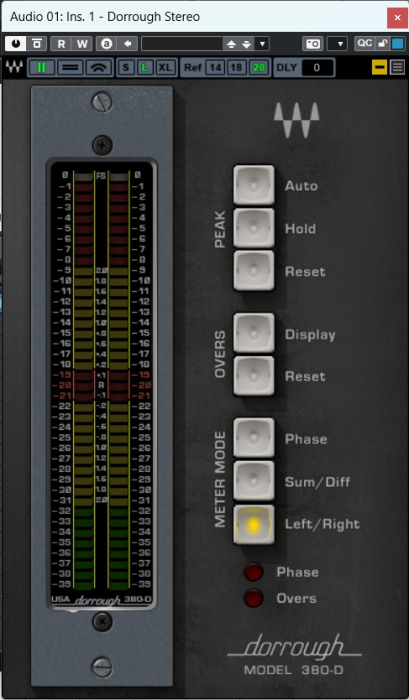Screen dimensions: 409x700
Task: Click the dorrough Model 380-D logo
Action: tap(295, 655)
